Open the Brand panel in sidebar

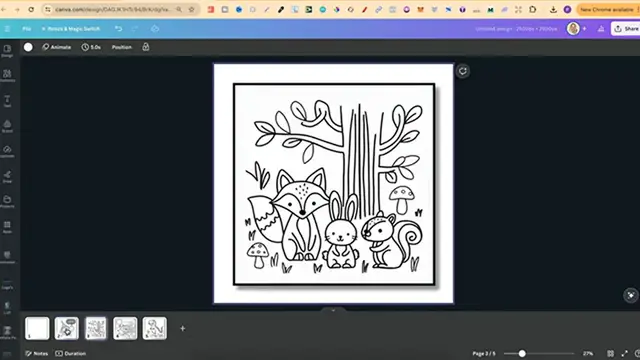pyautogui.click(x=7, y=126)
